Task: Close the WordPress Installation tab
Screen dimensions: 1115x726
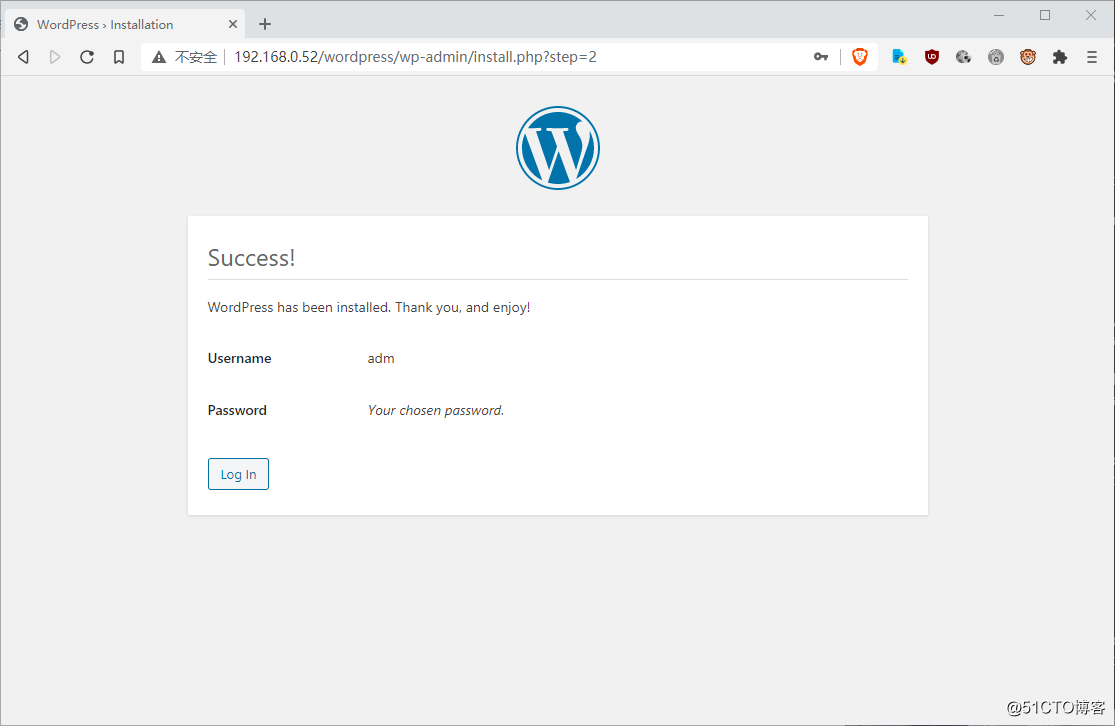Action: [x=233, y=24]
